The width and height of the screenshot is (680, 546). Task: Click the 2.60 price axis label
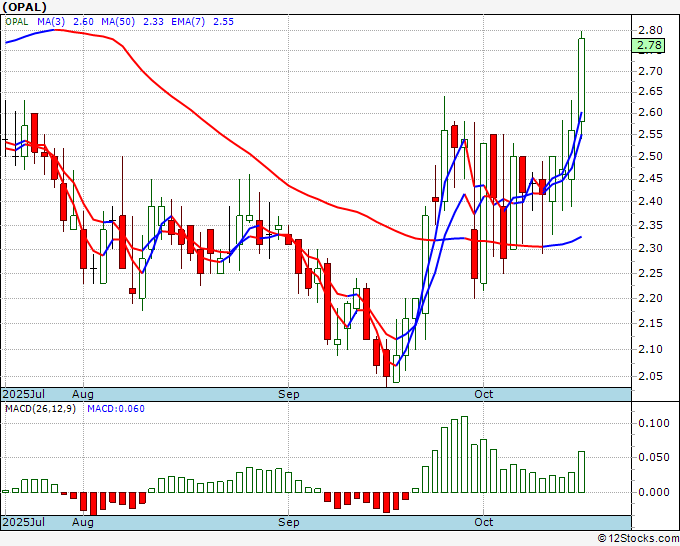651,113
